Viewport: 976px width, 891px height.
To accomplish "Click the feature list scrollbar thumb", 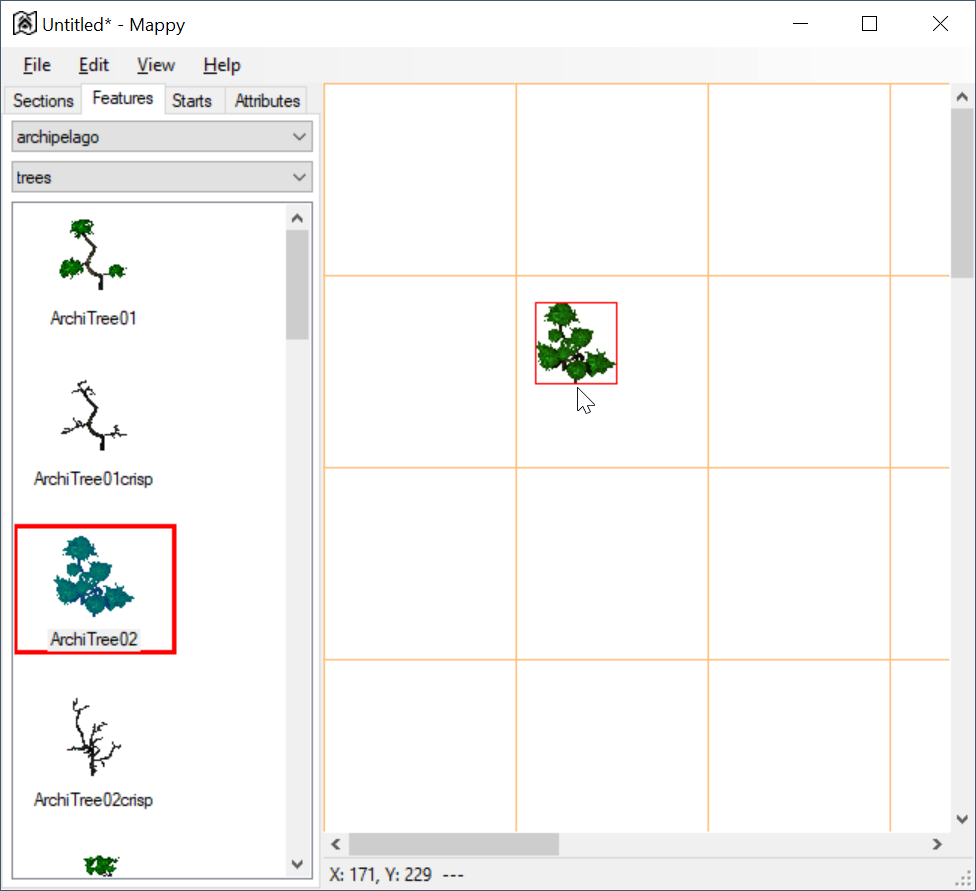I will tap(297, 285).
